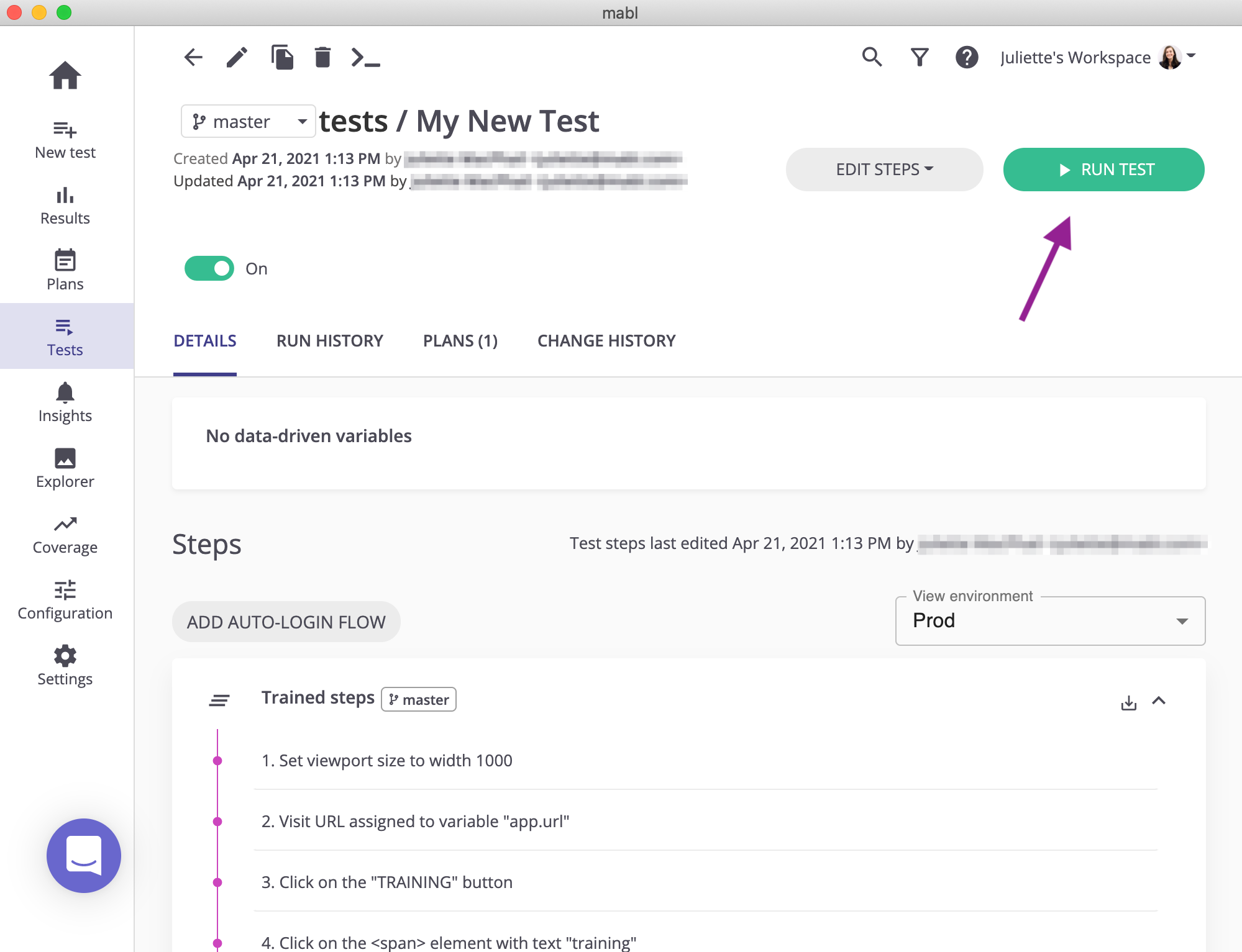Image resolution: width=1242 pixels, height=952 pixels.
Task: Click the pencil edit icon
Action: coord(237,57)
